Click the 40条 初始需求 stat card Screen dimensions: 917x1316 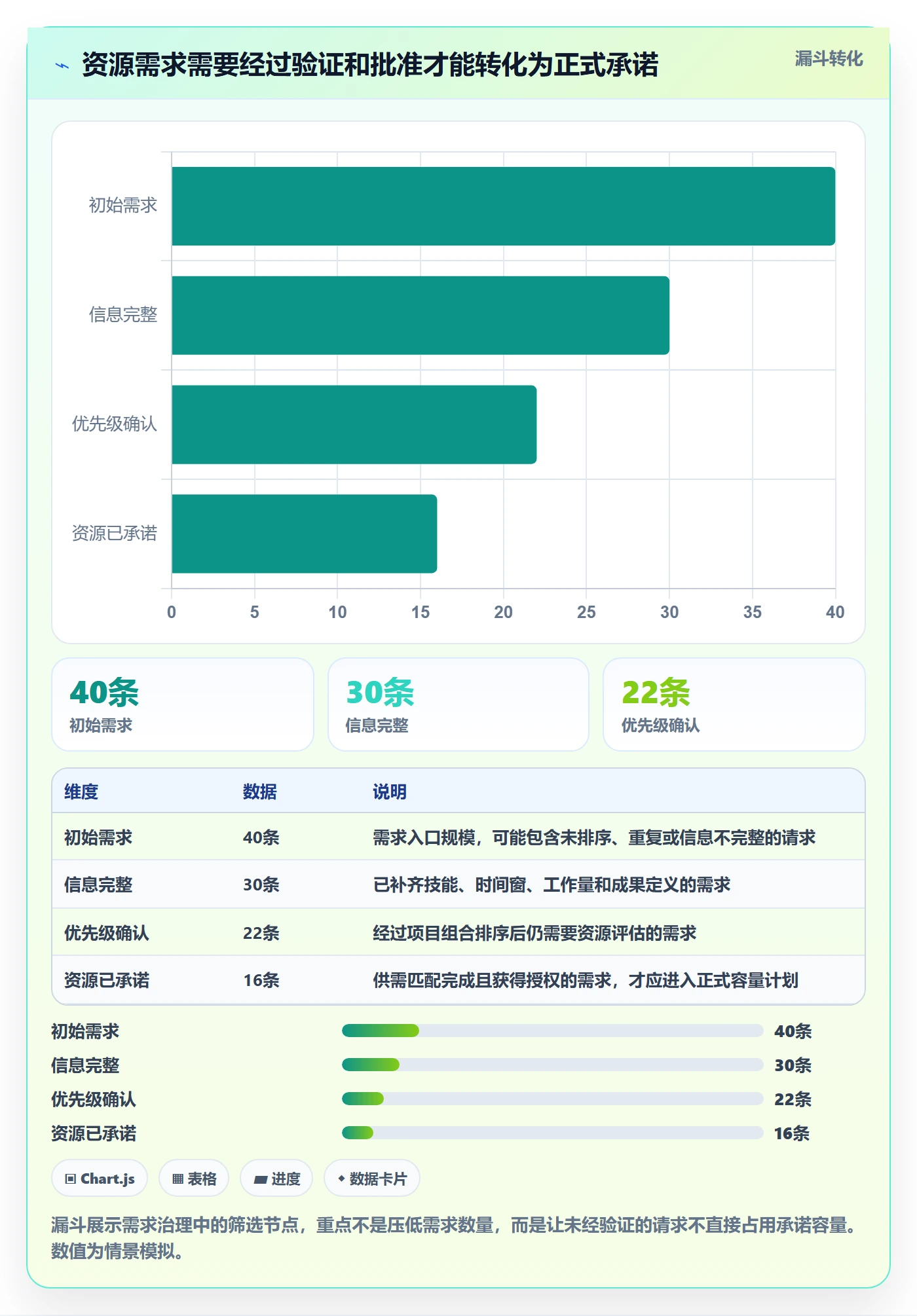coord(183,704)
